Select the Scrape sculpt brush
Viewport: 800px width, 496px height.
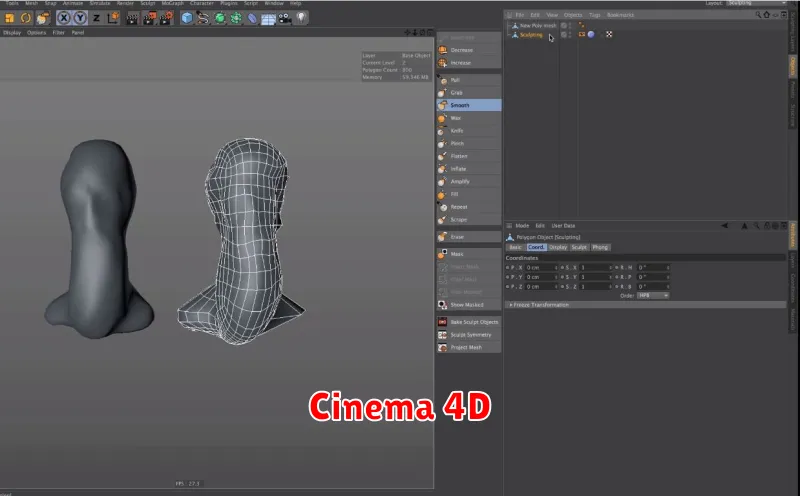tap(468, 219)
